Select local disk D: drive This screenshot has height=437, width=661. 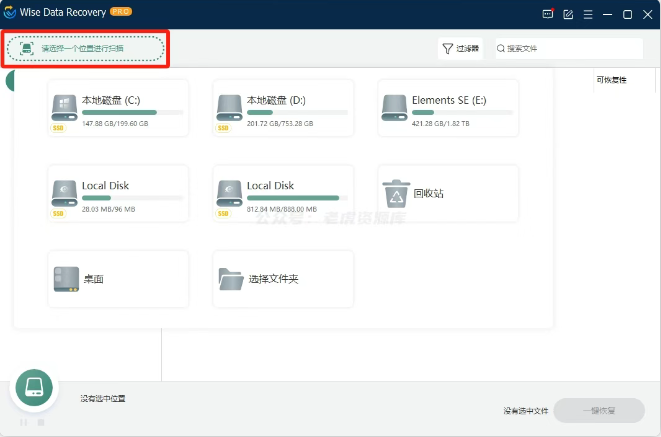[283, 107]
